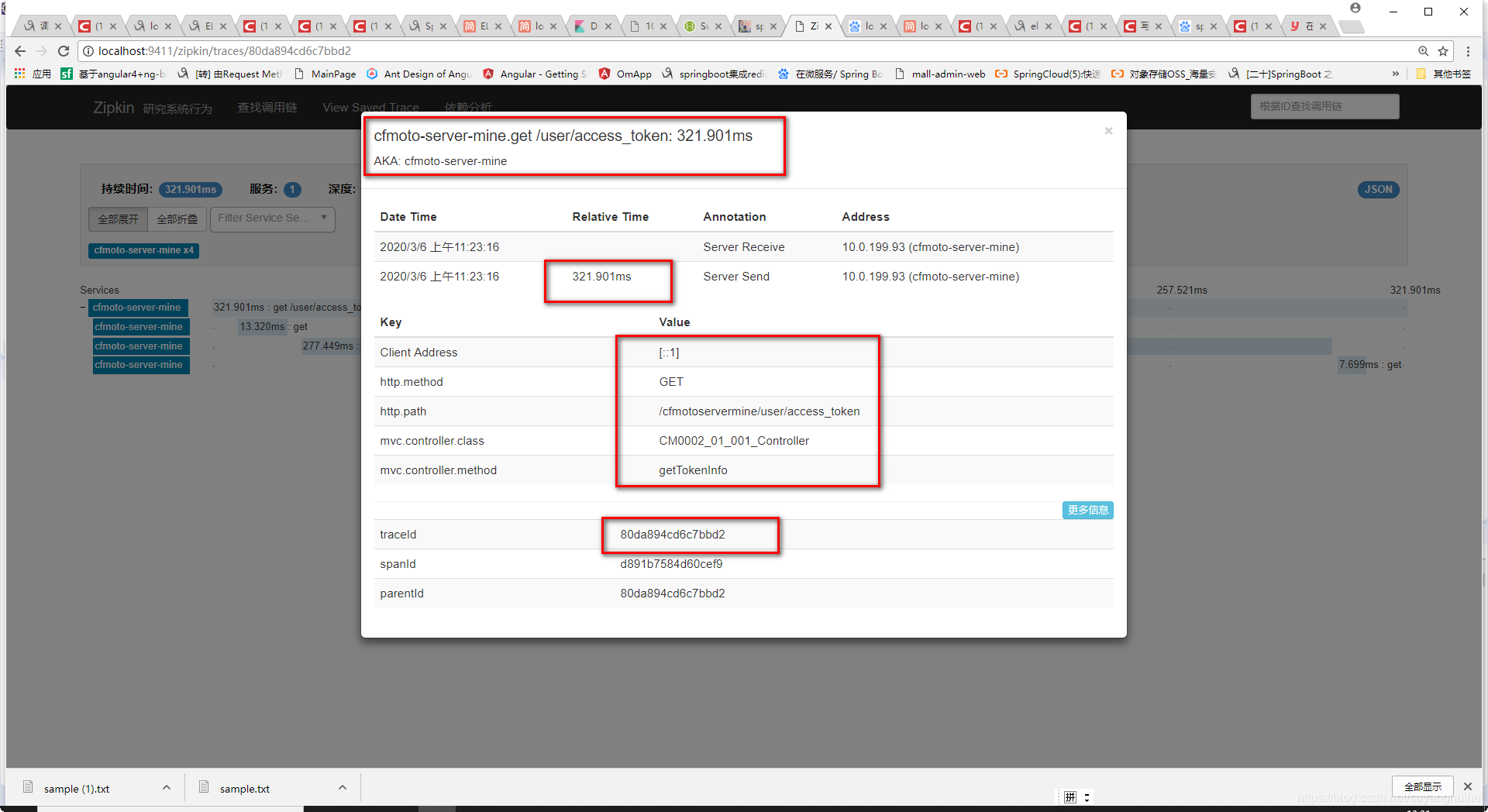Click the 全部展开 expand all button
The width and height of the screenshot is (1488, 812).
coord(118,219)
